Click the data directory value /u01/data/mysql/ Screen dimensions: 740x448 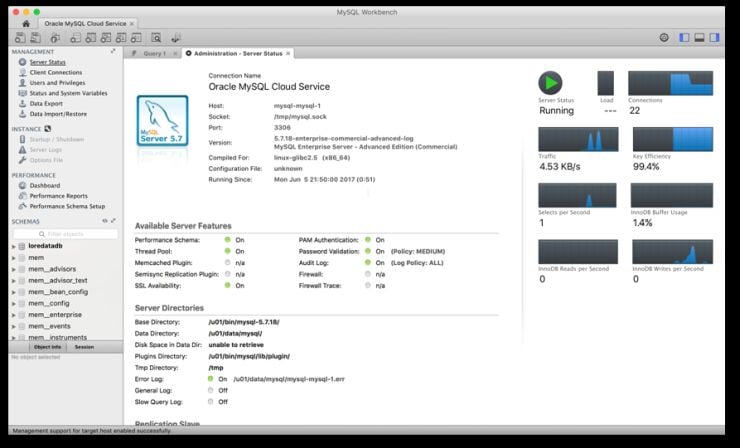tap(235, 333)
